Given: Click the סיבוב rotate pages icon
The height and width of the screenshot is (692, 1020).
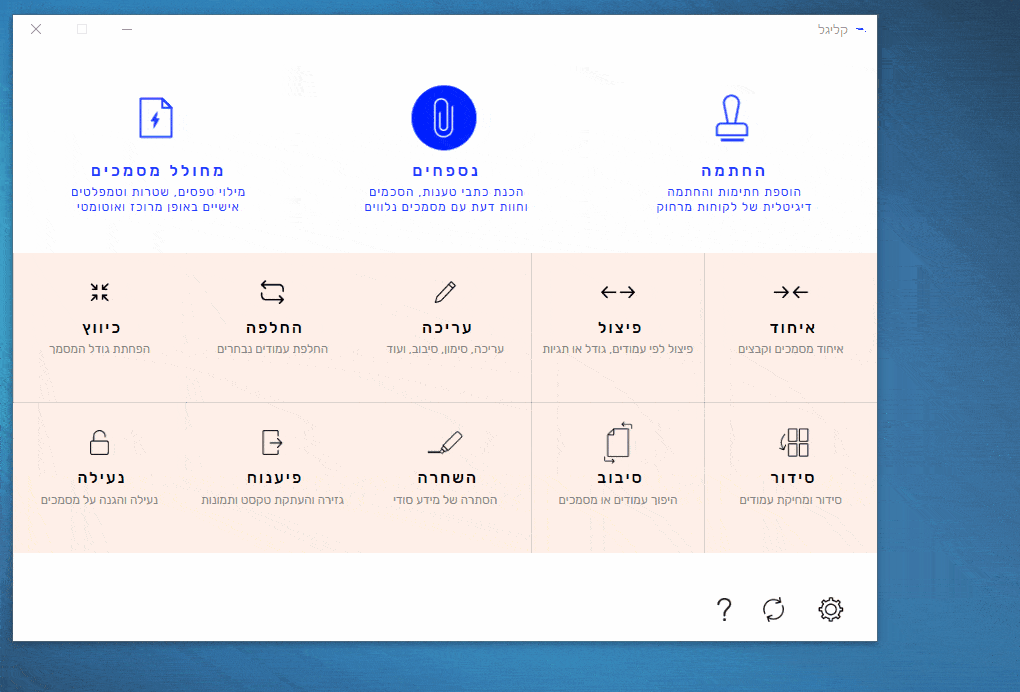Looking at the screenshot, I should 618,442.
